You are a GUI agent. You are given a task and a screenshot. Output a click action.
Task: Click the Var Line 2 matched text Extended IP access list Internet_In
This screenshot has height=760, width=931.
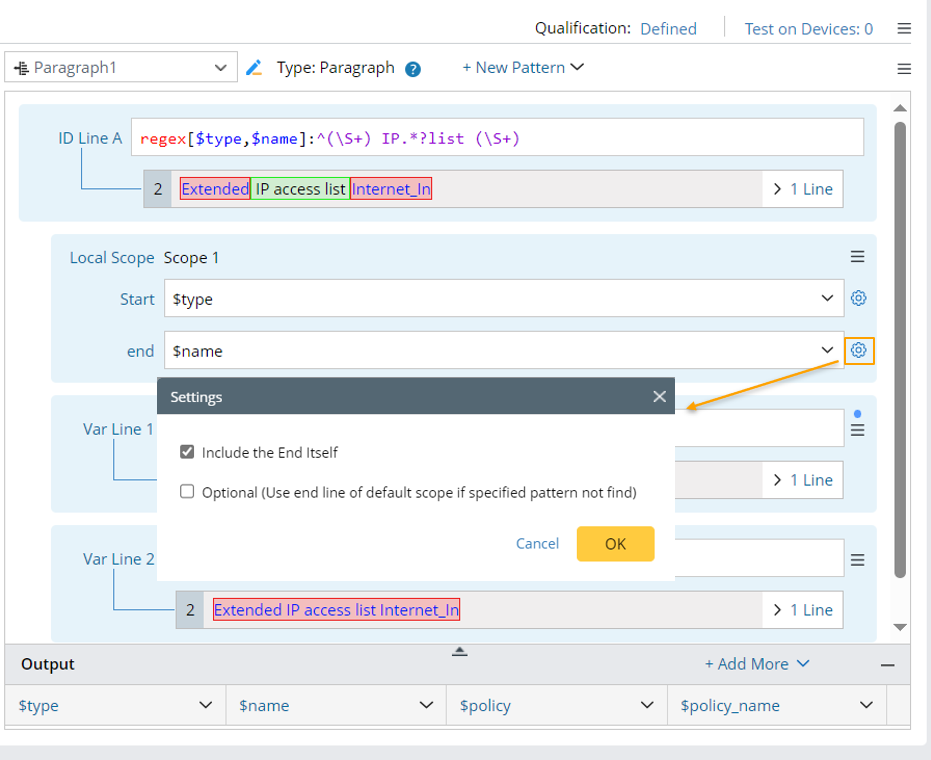click(336, 610)
